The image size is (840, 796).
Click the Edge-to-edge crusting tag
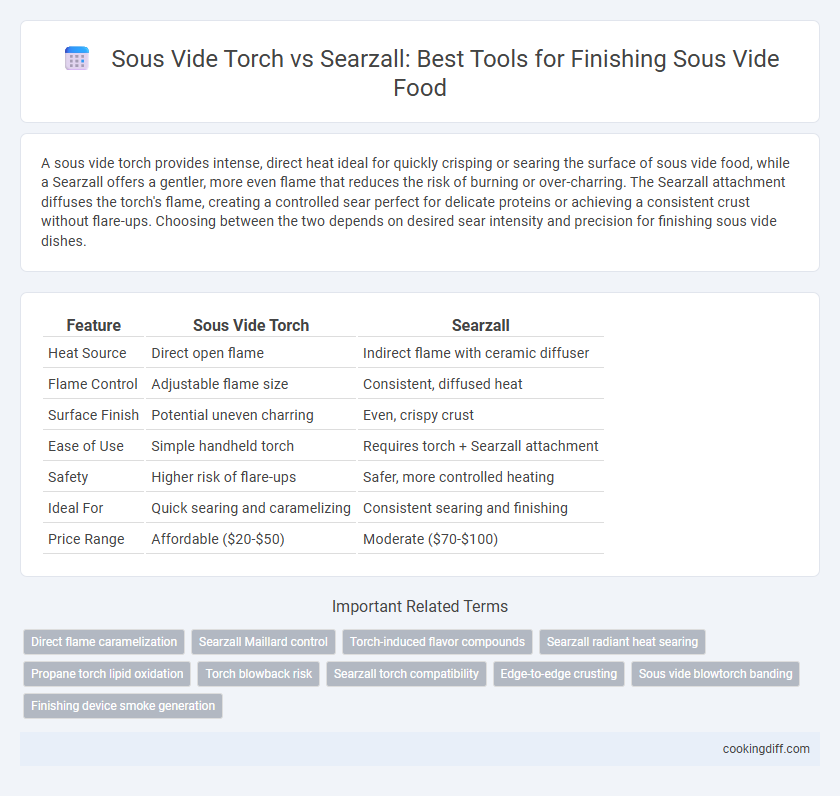tap(559, 674)
